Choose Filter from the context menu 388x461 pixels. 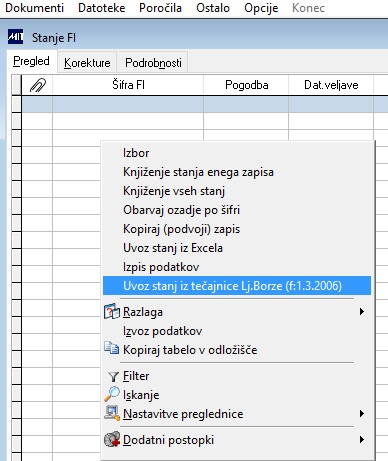[237, 376]
